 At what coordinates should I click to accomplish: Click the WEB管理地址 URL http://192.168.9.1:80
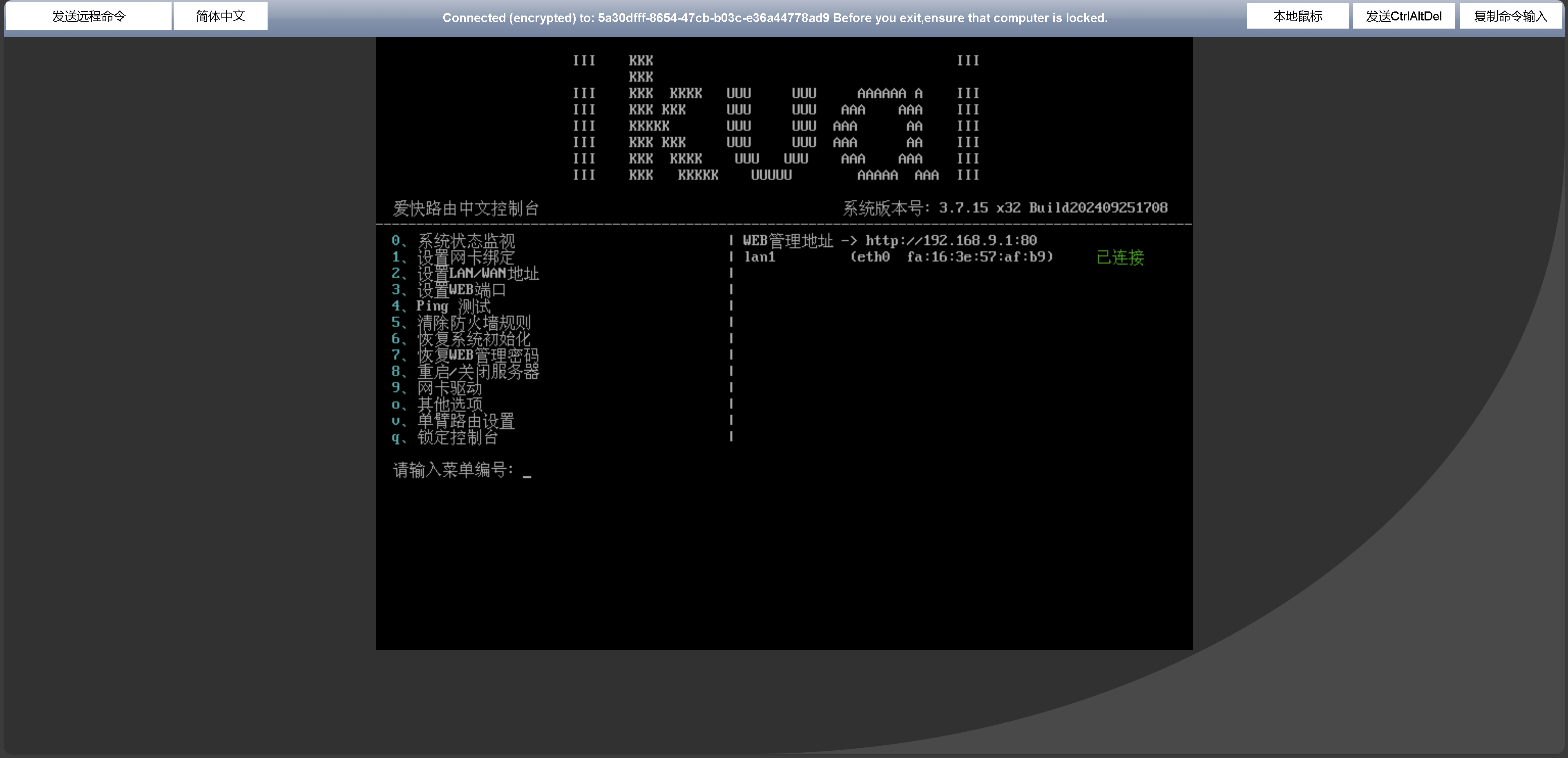(x=951, y=241)
